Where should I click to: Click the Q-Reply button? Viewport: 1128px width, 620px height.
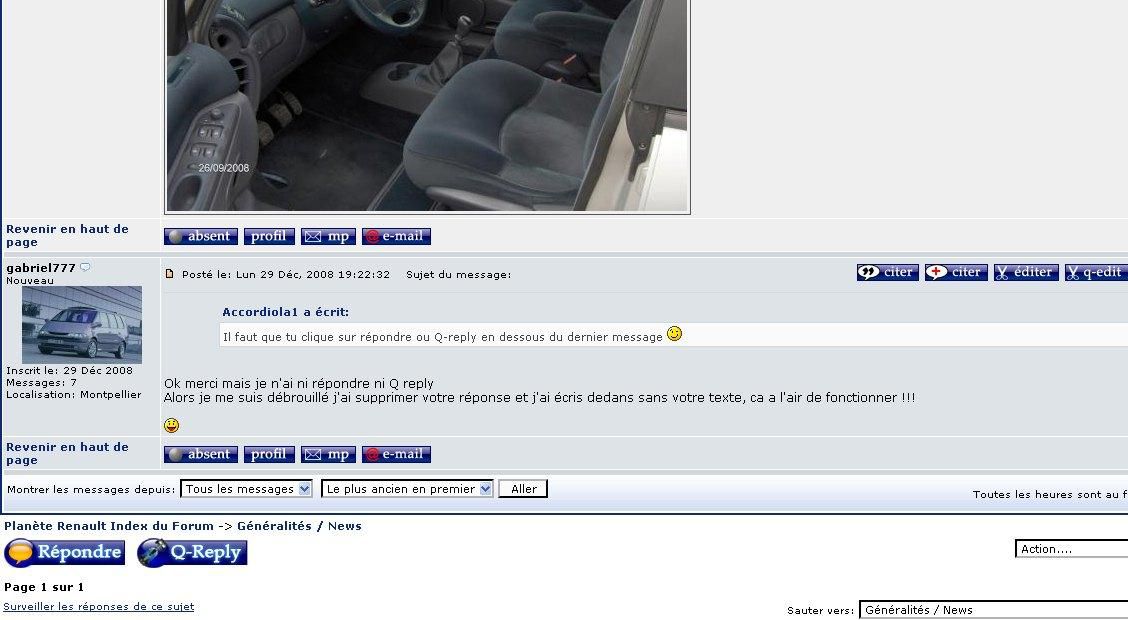192,552
